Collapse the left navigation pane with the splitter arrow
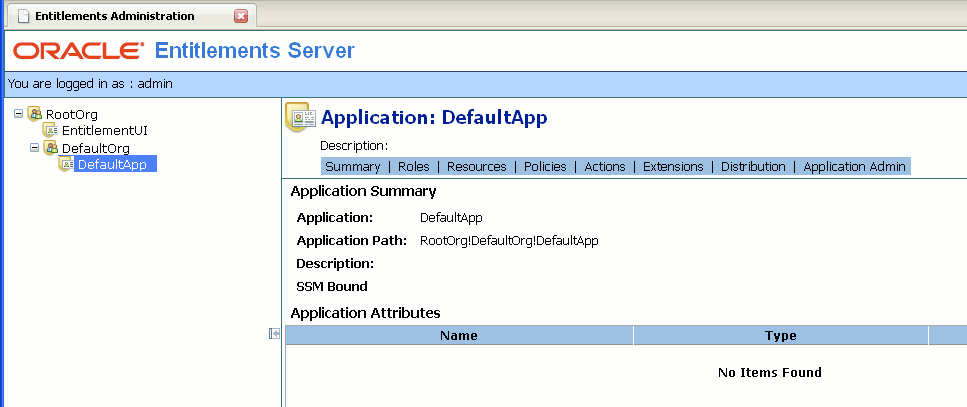 (x=274, y=334)
